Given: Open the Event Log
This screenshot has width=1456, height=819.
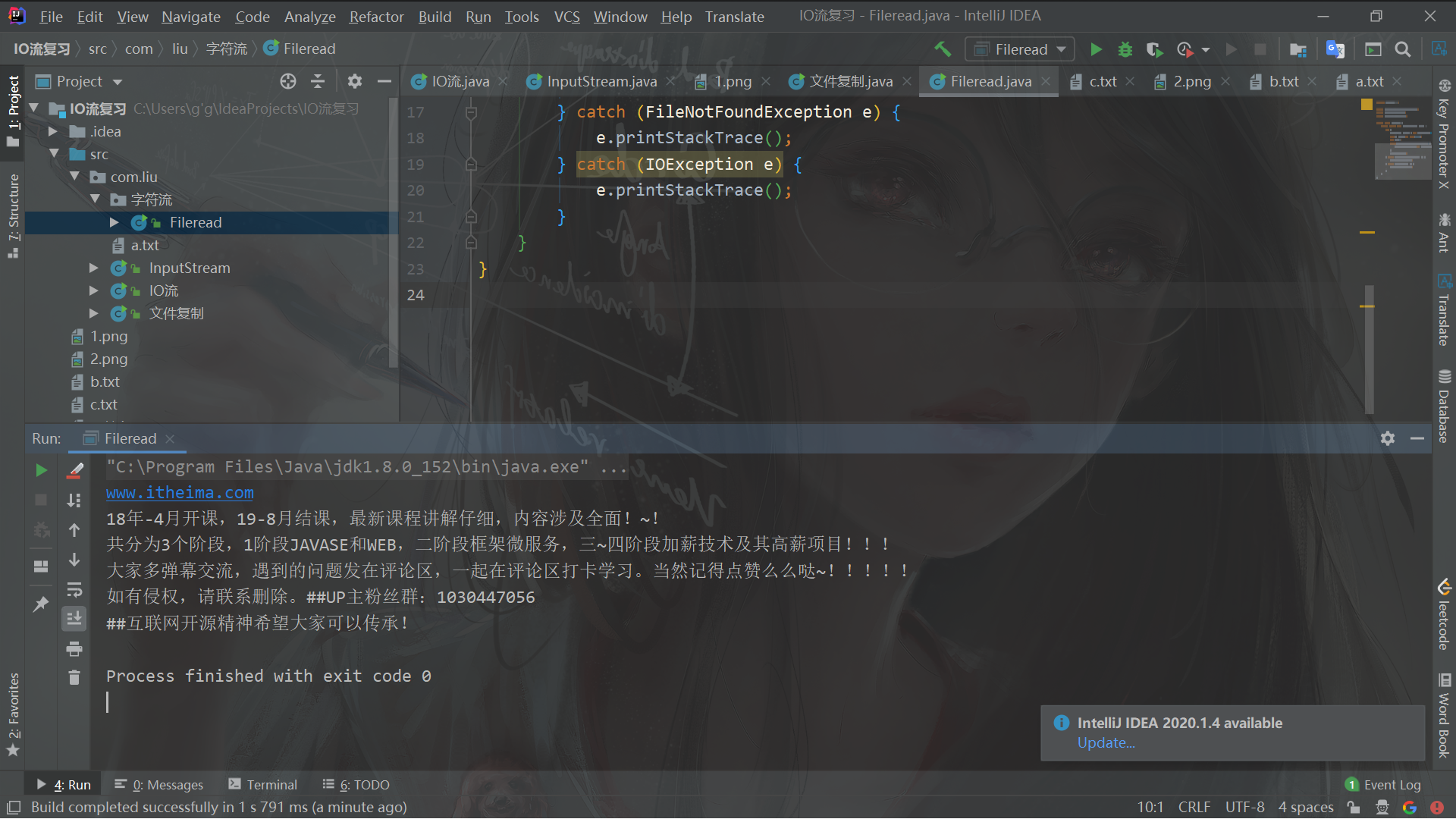Looking at the screenshot, I should click(1382, 785).
